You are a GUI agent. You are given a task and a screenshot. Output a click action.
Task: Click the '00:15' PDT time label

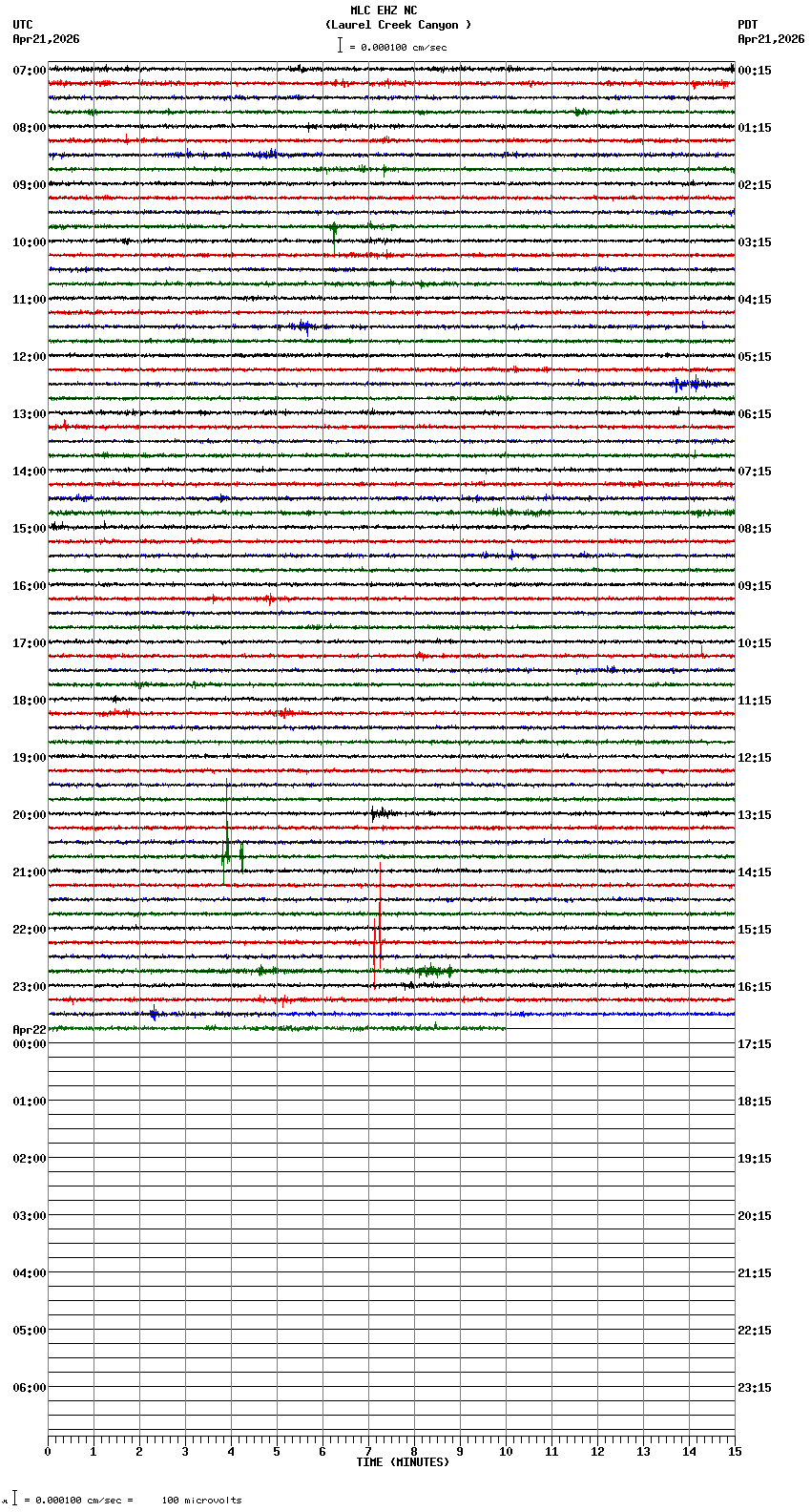pyautogui.click(x=755, y=71)
